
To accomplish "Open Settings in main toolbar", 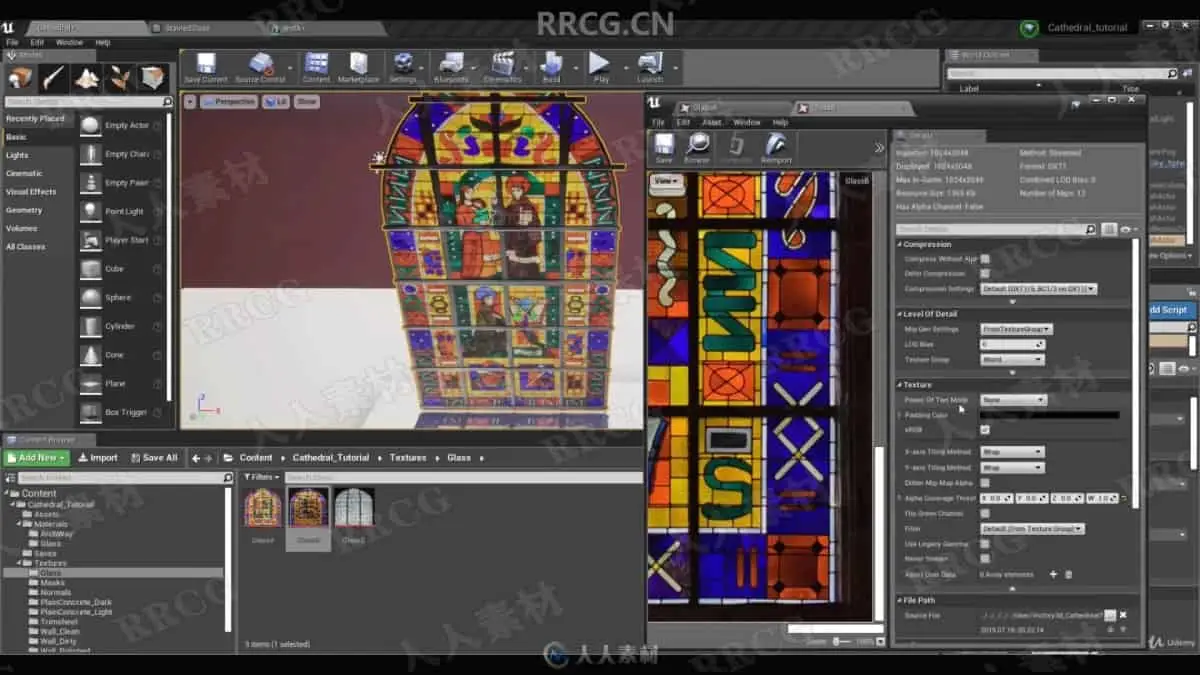I will [x=403, y=67].
